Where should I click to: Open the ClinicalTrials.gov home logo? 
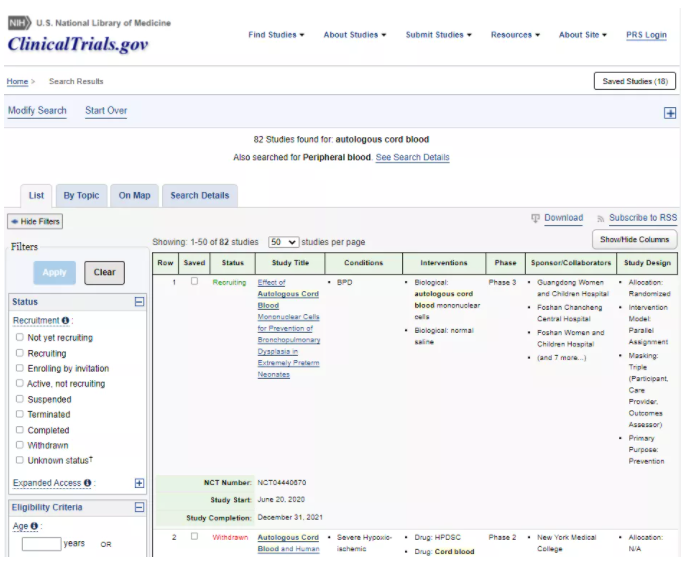click(78, 44)
